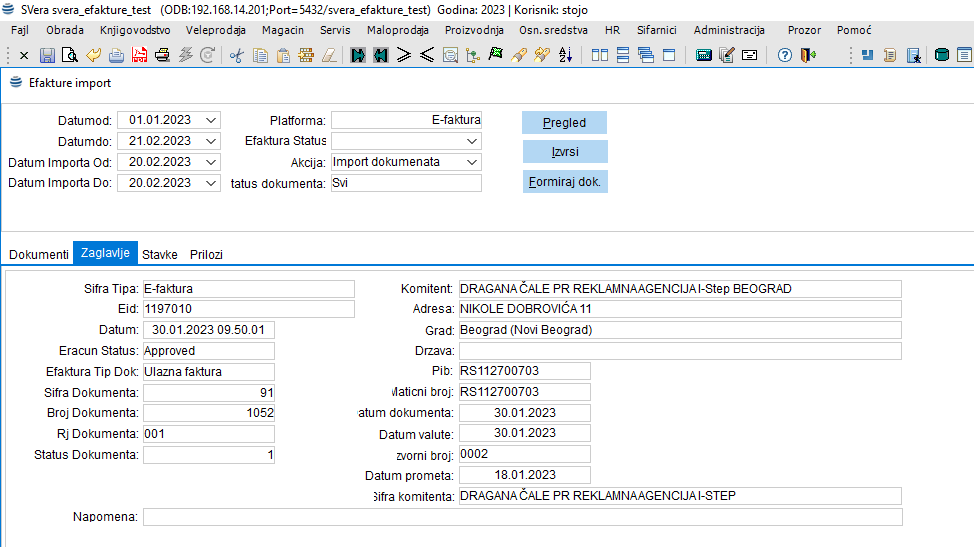Viewport: 974px width, 547px height.
Task: Click the Formiraj dok. button
Action: [565, 183]
